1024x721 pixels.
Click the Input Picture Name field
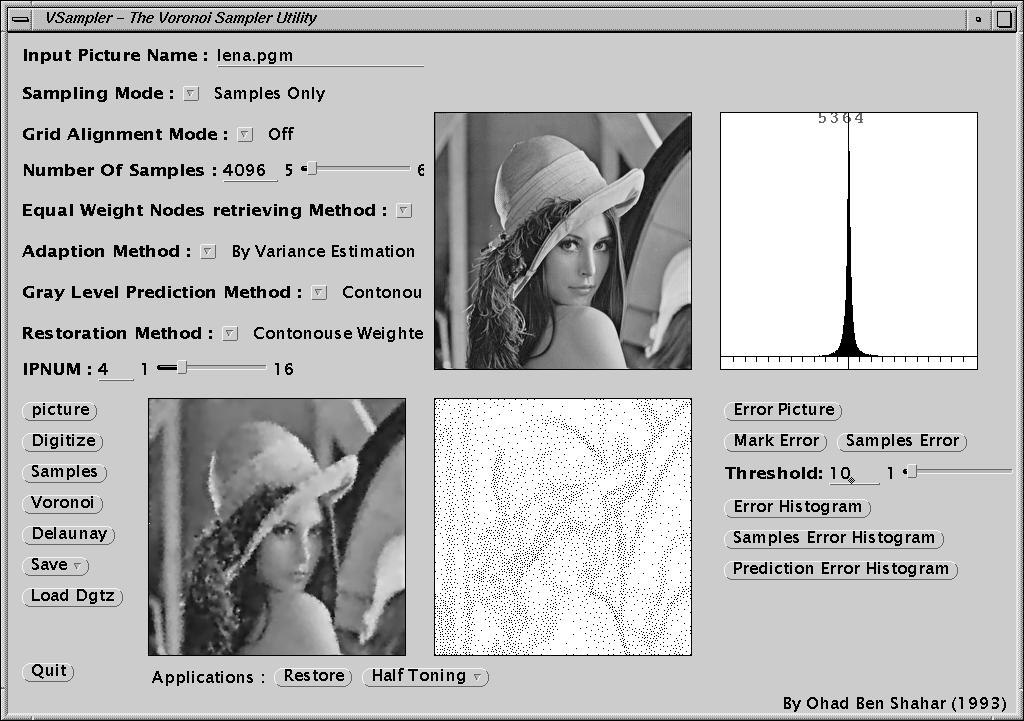coord(320,56)
